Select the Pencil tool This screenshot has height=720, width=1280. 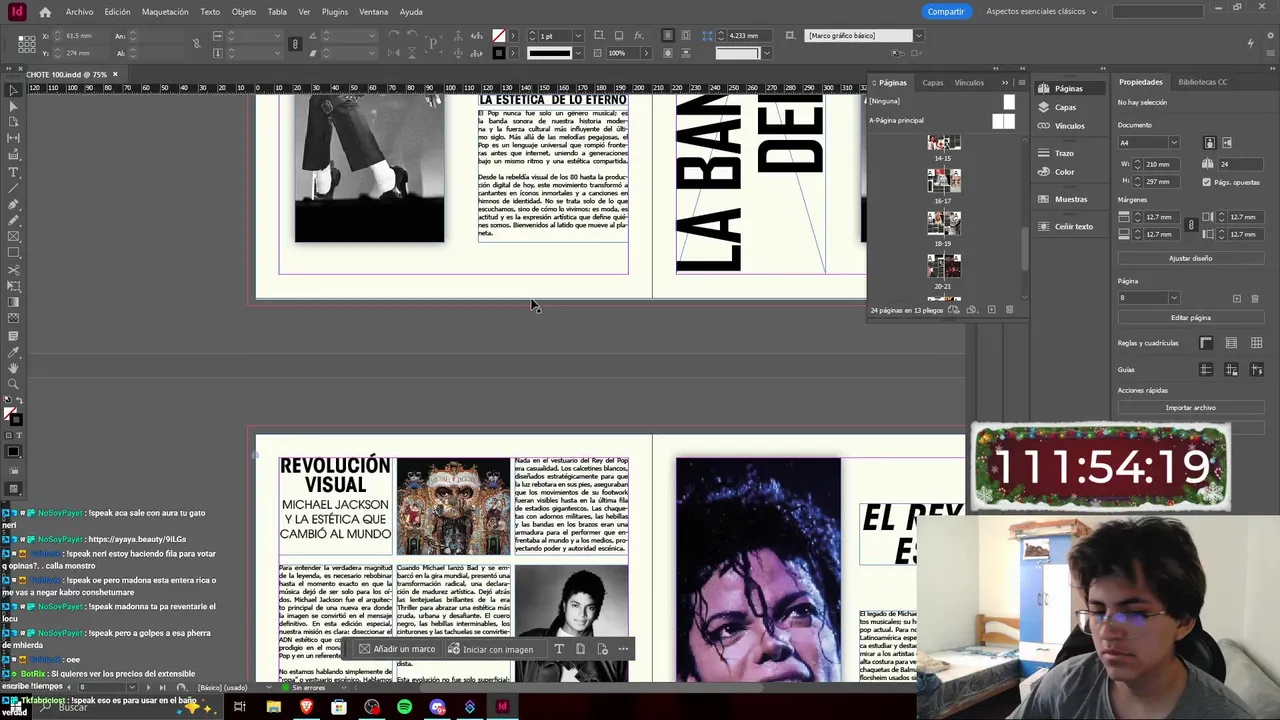point(14,220)
